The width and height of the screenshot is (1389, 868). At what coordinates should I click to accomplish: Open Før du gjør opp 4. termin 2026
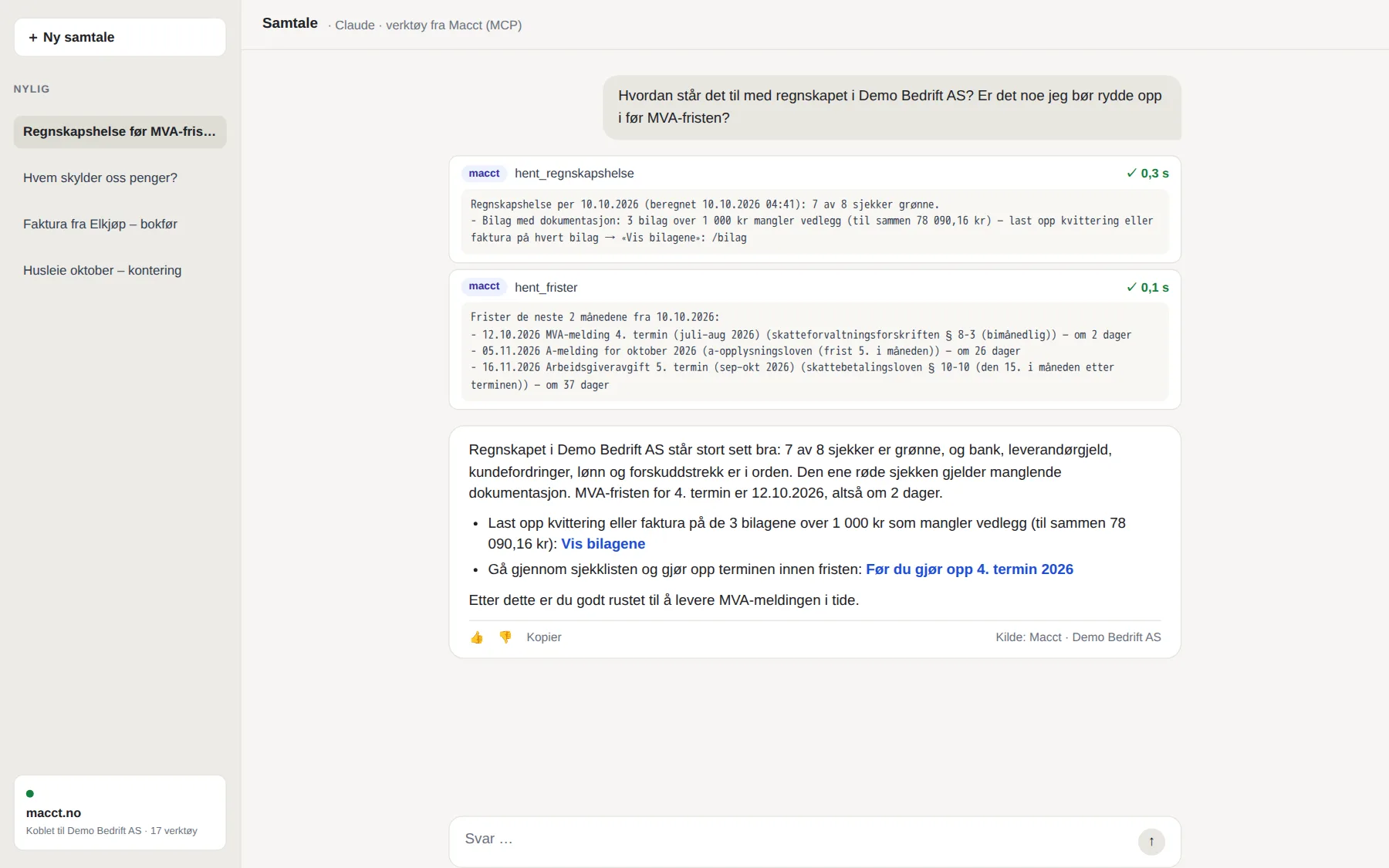pyautogui.click(x=969, y=569)
